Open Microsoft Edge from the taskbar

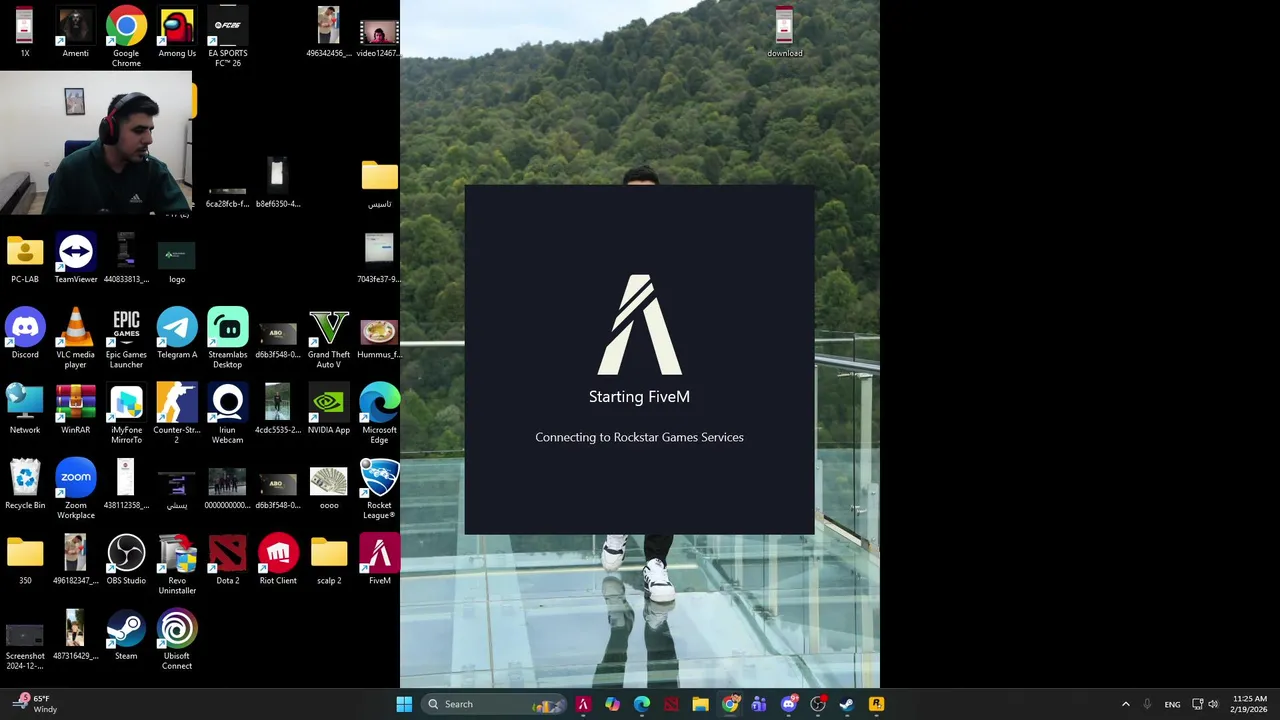[642, 704]
